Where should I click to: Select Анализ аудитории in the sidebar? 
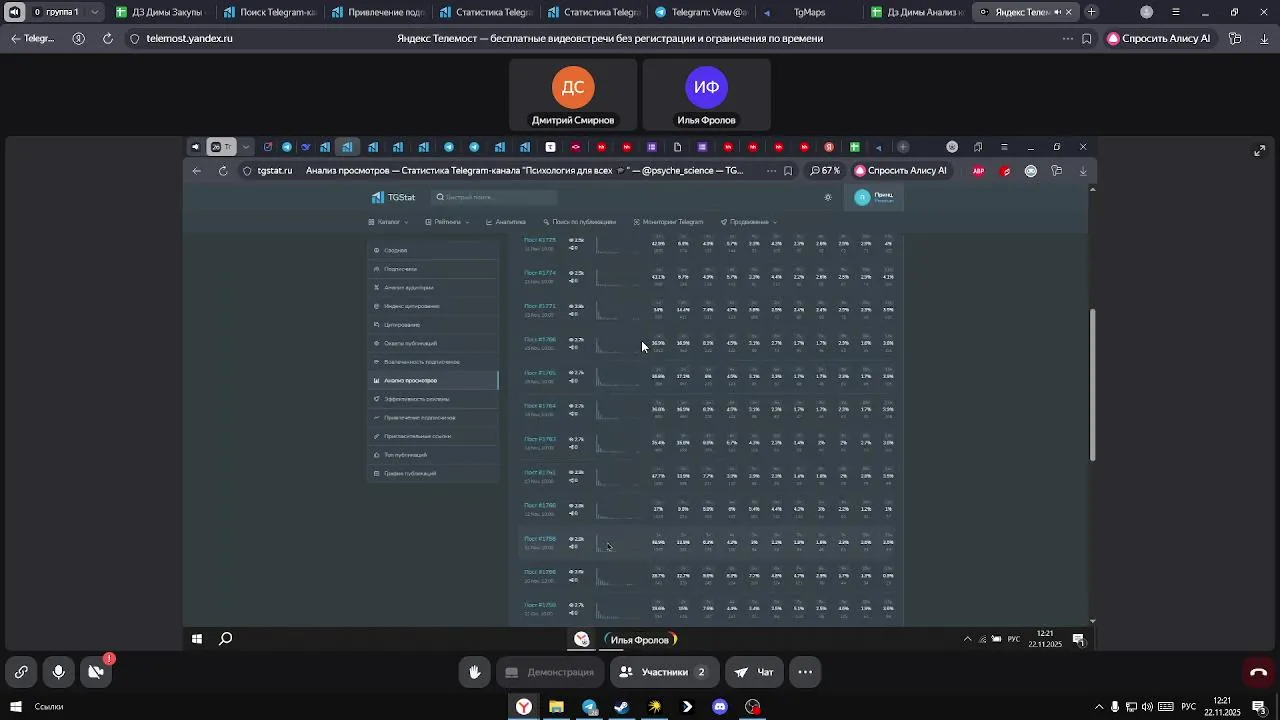coord(433,287)
